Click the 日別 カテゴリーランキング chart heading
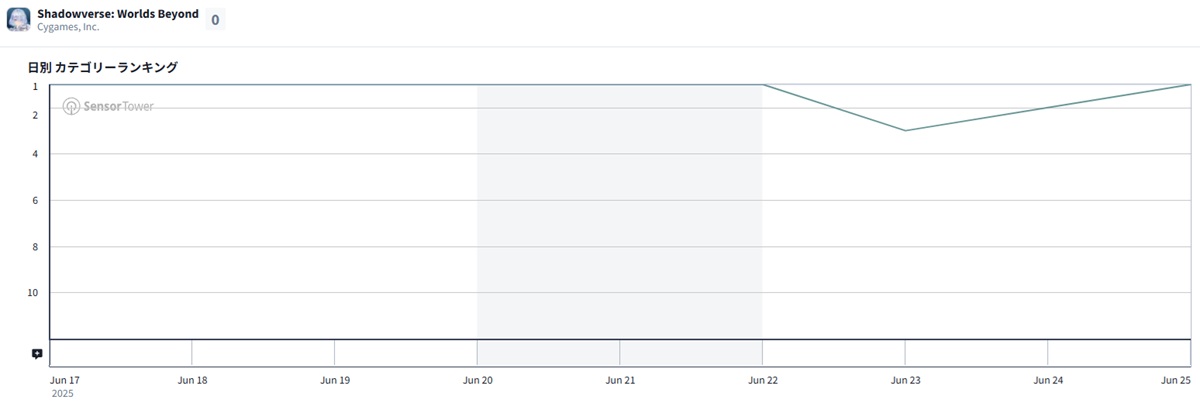 coord(103,67)
